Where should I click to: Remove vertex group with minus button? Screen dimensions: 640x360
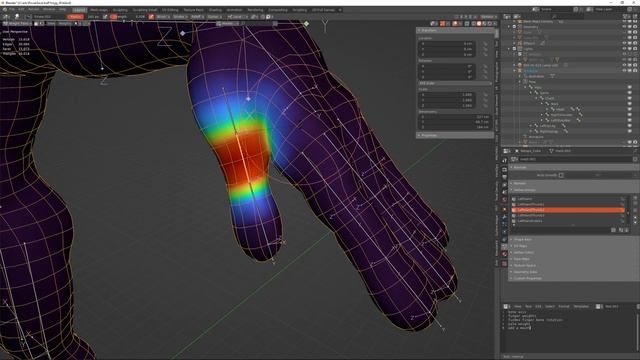(x=635, y=203)
